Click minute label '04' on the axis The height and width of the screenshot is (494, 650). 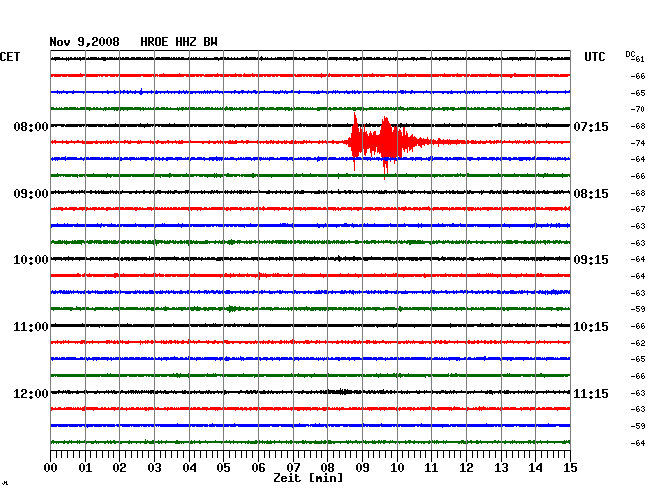[189, 468]
